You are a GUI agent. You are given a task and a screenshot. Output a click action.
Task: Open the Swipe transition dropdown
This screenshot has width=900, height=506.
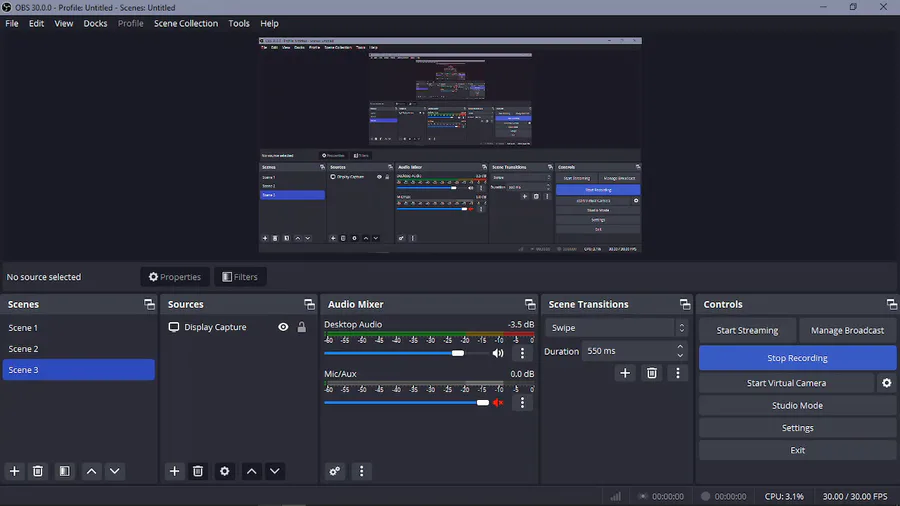616,328
